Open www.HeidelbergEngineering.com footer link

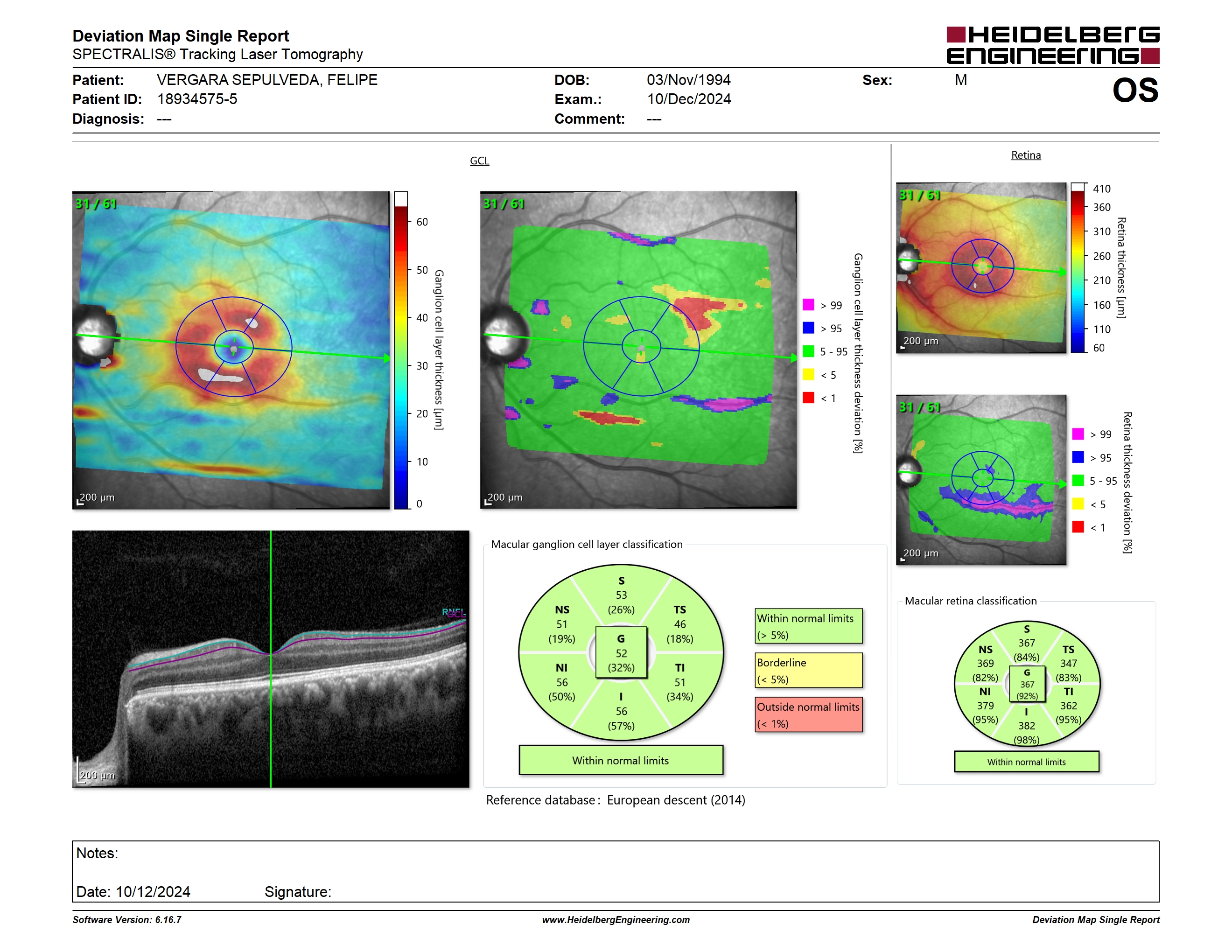pos(616,920)
